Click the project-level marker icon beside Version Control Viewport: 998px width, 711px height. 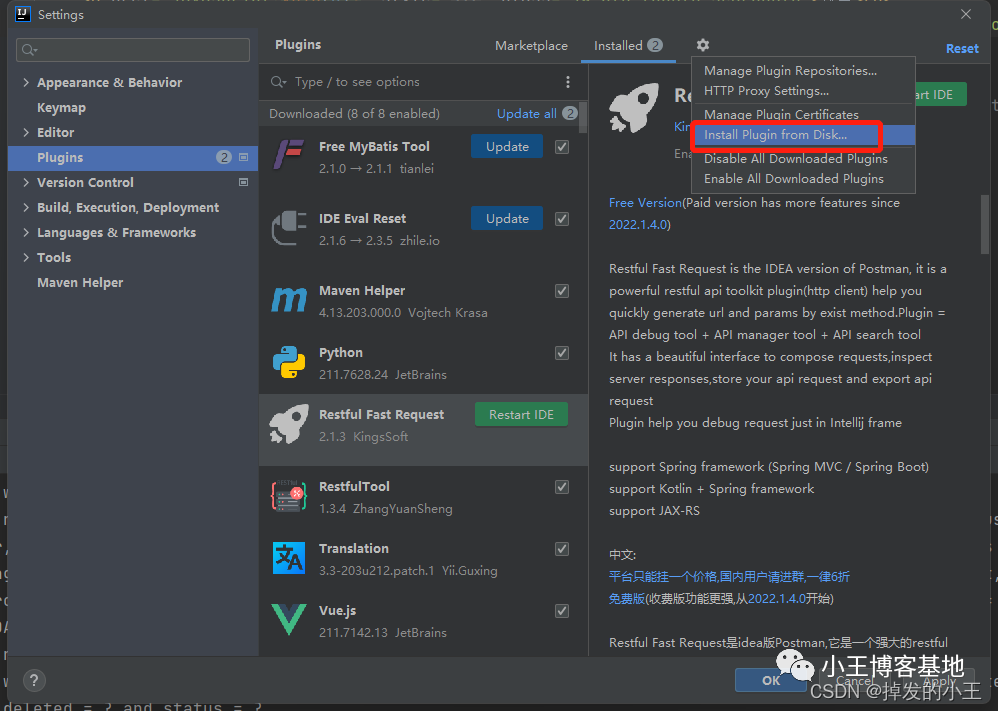(243, 182)
